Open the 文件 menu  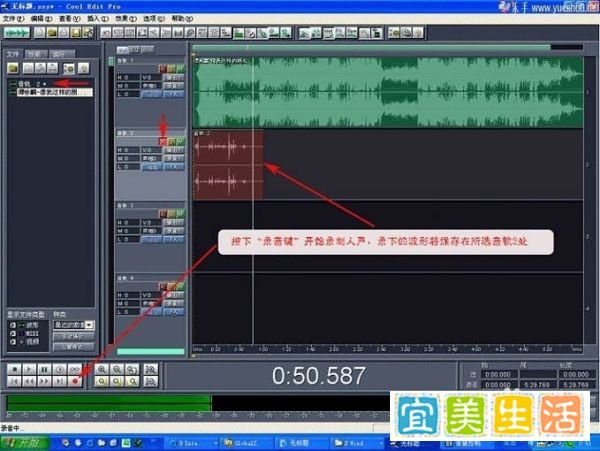(x=14, y=18)
